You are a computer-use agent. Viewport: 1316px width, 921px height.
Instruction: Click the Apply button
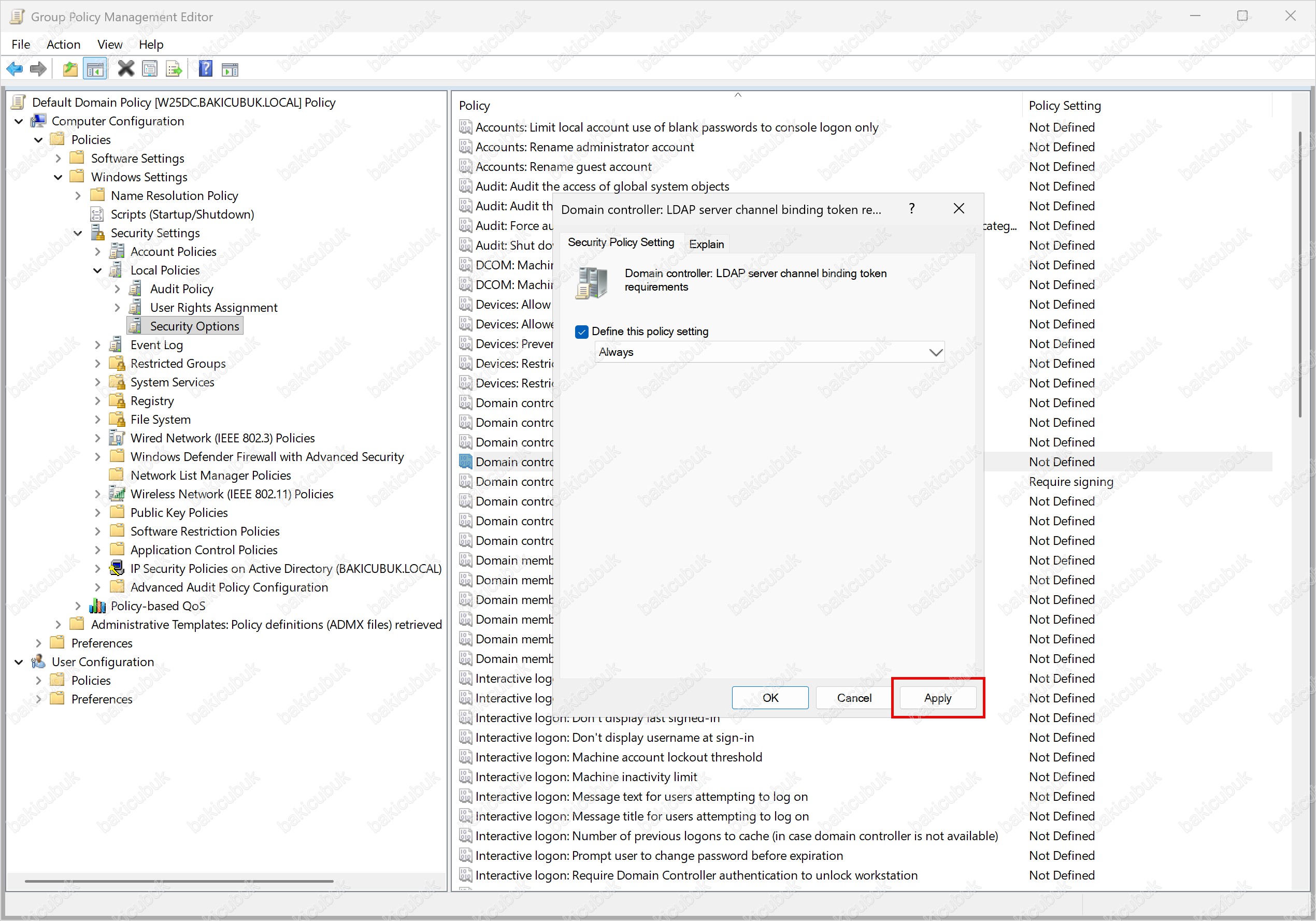(x=938, y=698)
